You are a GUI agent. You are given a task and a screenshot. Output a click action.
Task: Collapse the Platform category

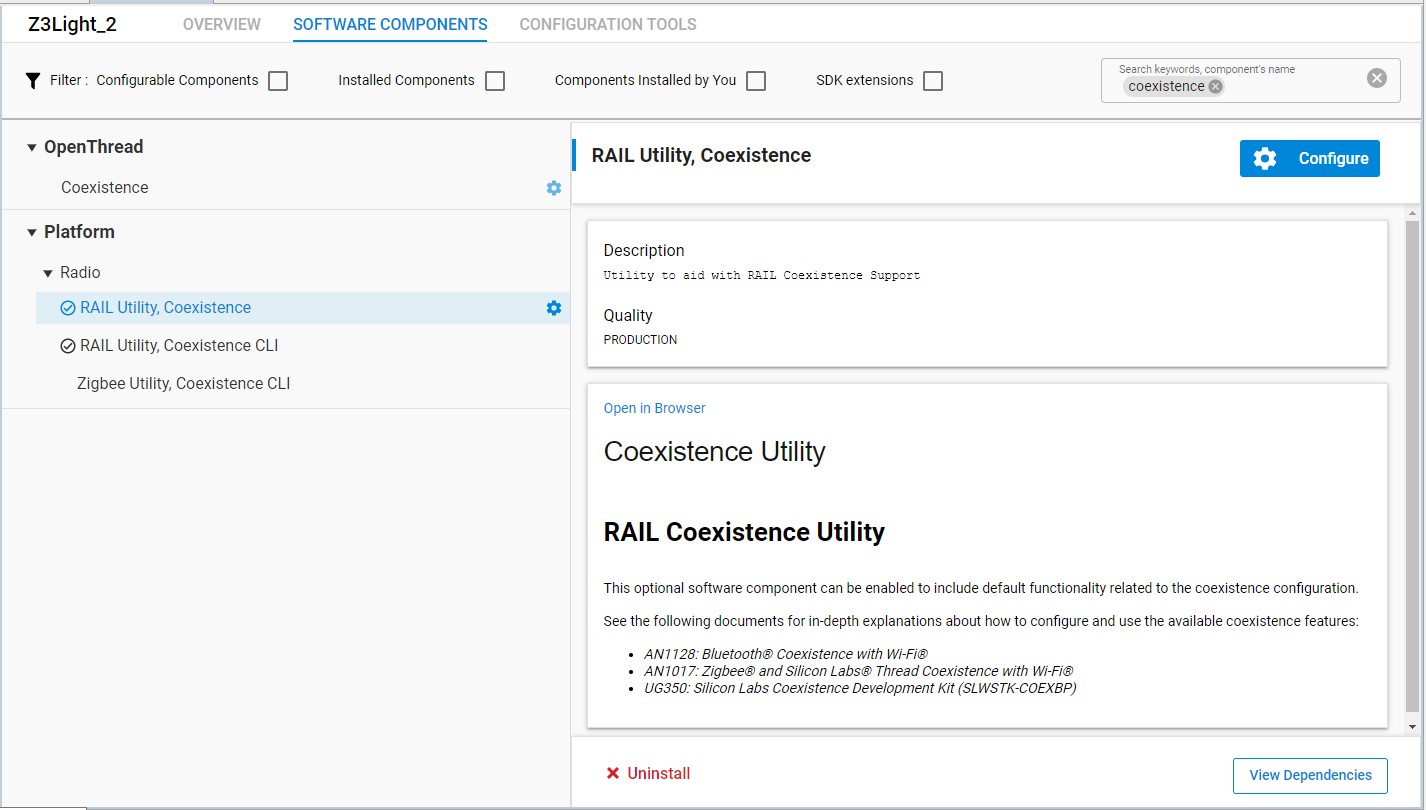32,233
